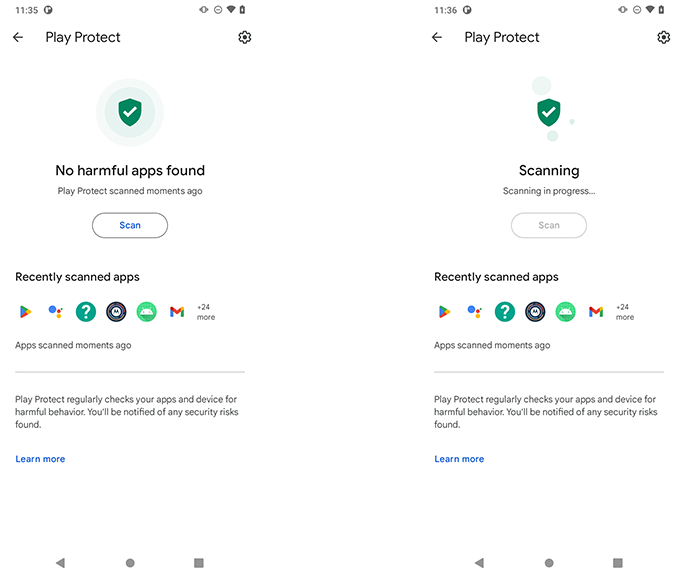Viewport: 679px width, 578px height.
Task: Tap the greyed-out Scan button
Action: (549, 225)
